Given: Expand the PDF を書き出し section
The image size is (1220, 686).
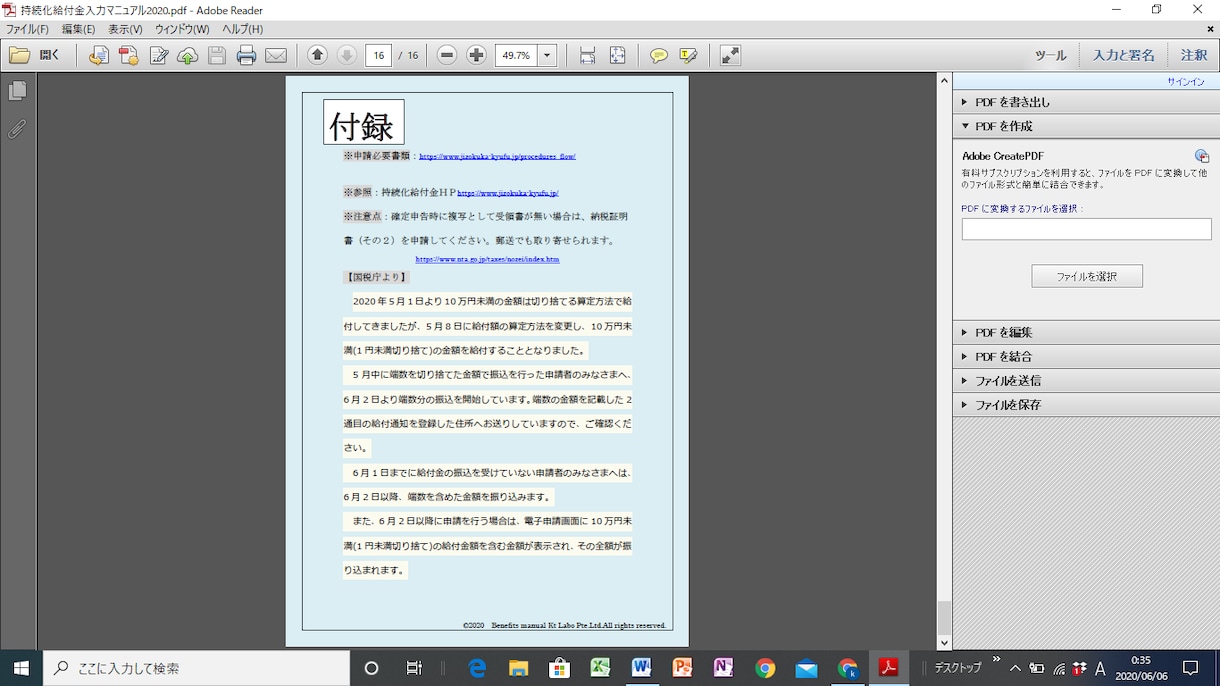Looking at the screenshot, I should (x=1086, y=102).
